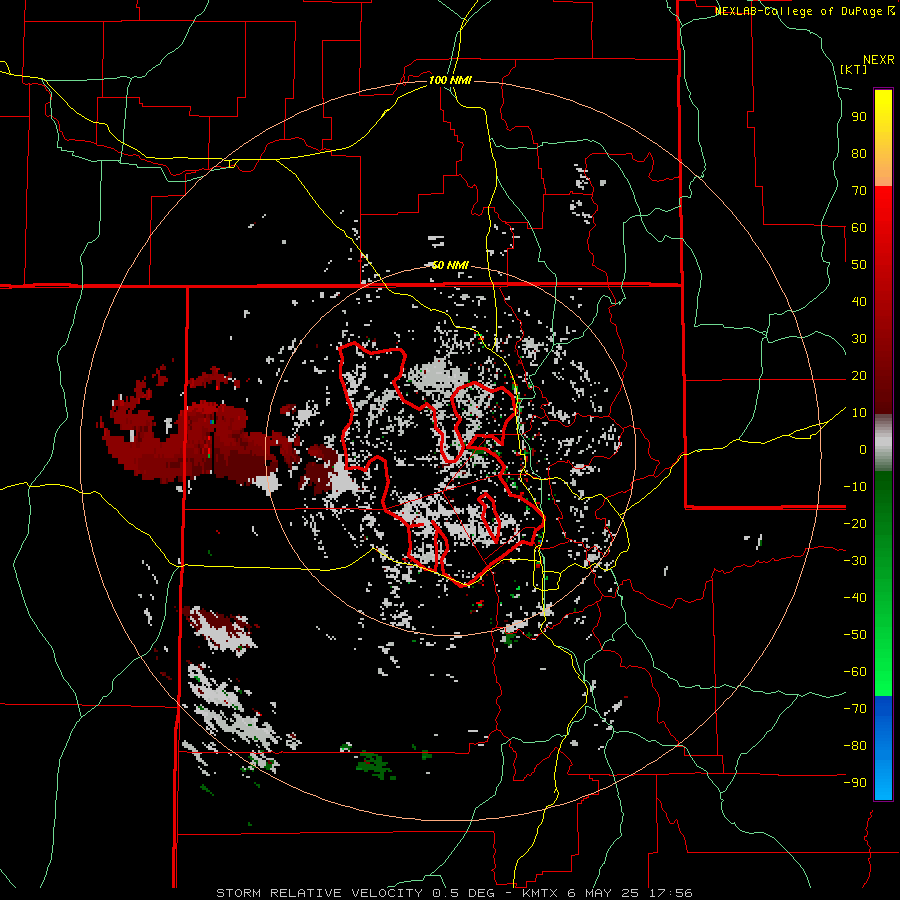Select the positive 90 value on the scale
Image resolution: width=900 pixels, height=900 pixels.
click(859, 117)
